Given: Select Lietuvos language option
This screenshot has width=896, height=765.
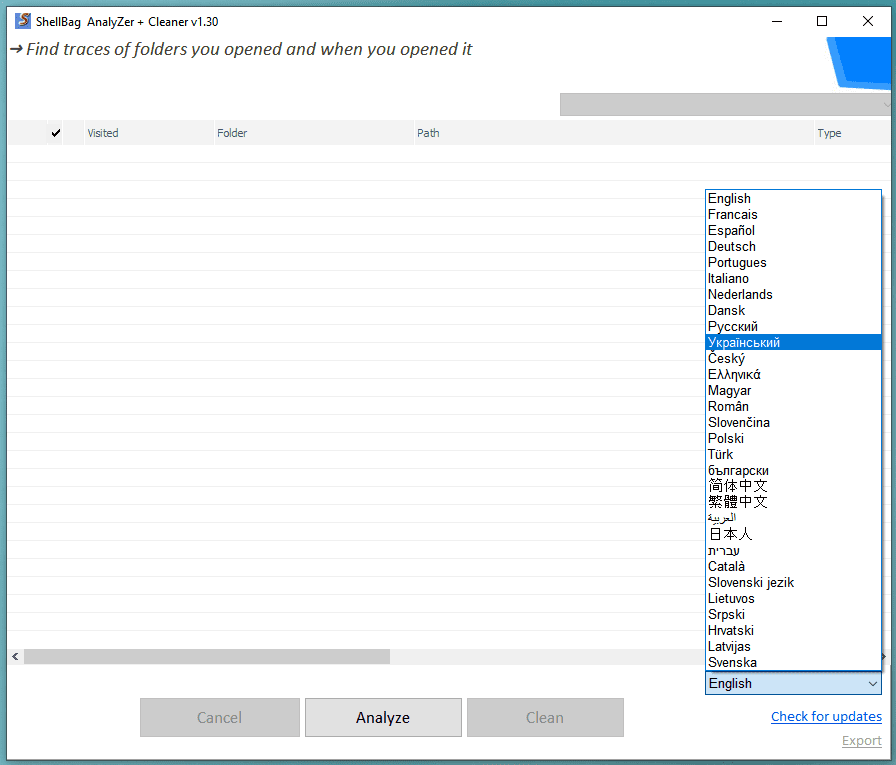Looking at the screenshot, I should [793, 598].
